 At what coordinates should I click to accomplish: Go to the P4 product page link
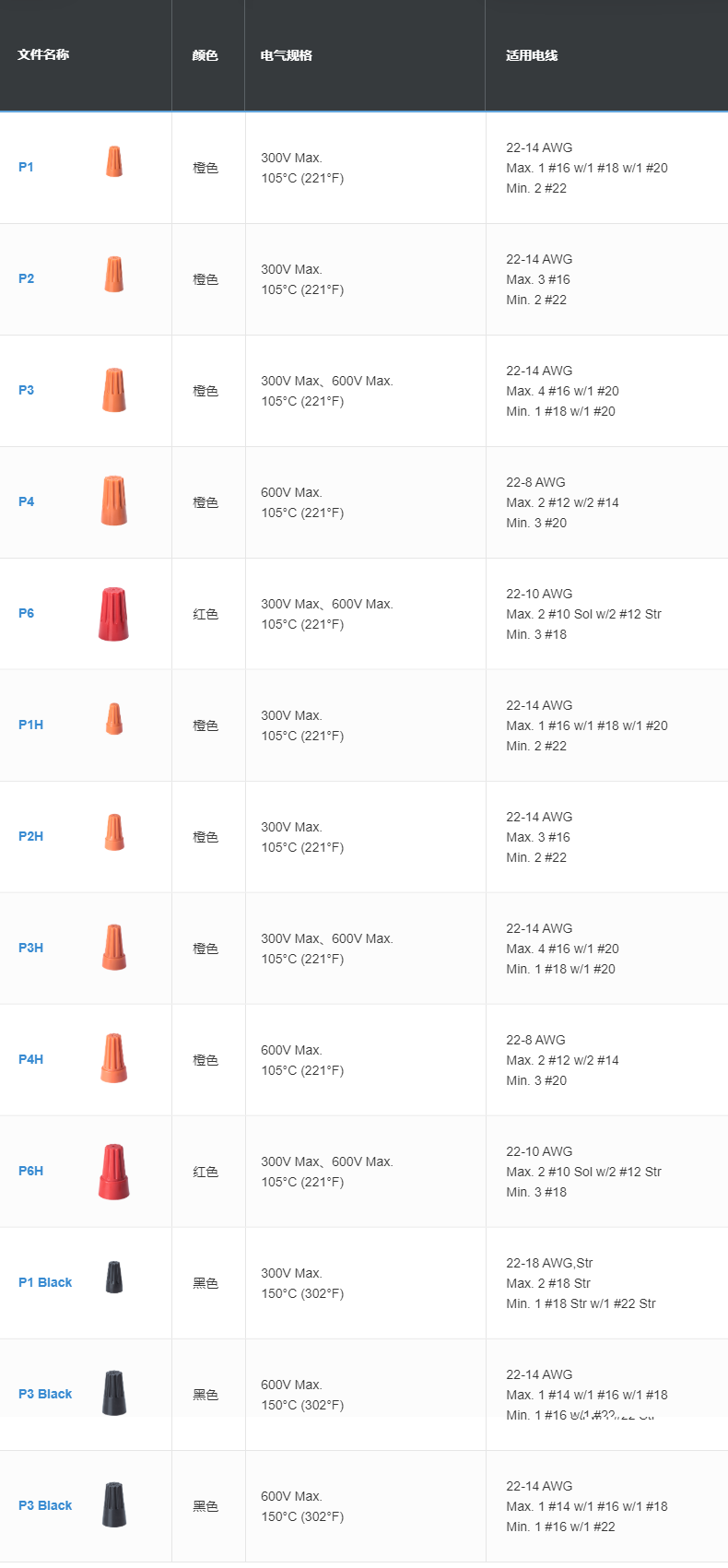(x=26, y=501)
